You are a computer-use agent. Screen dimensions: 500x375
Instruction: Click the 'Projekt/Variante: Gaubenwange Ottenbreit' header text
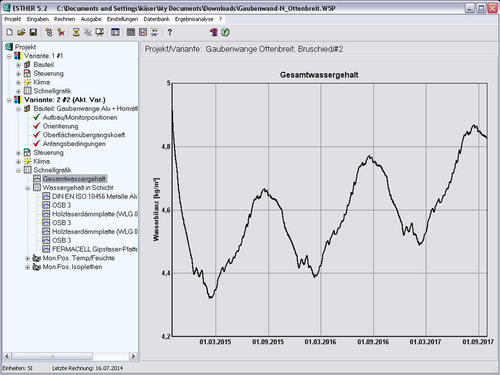[x=244, y=49]
